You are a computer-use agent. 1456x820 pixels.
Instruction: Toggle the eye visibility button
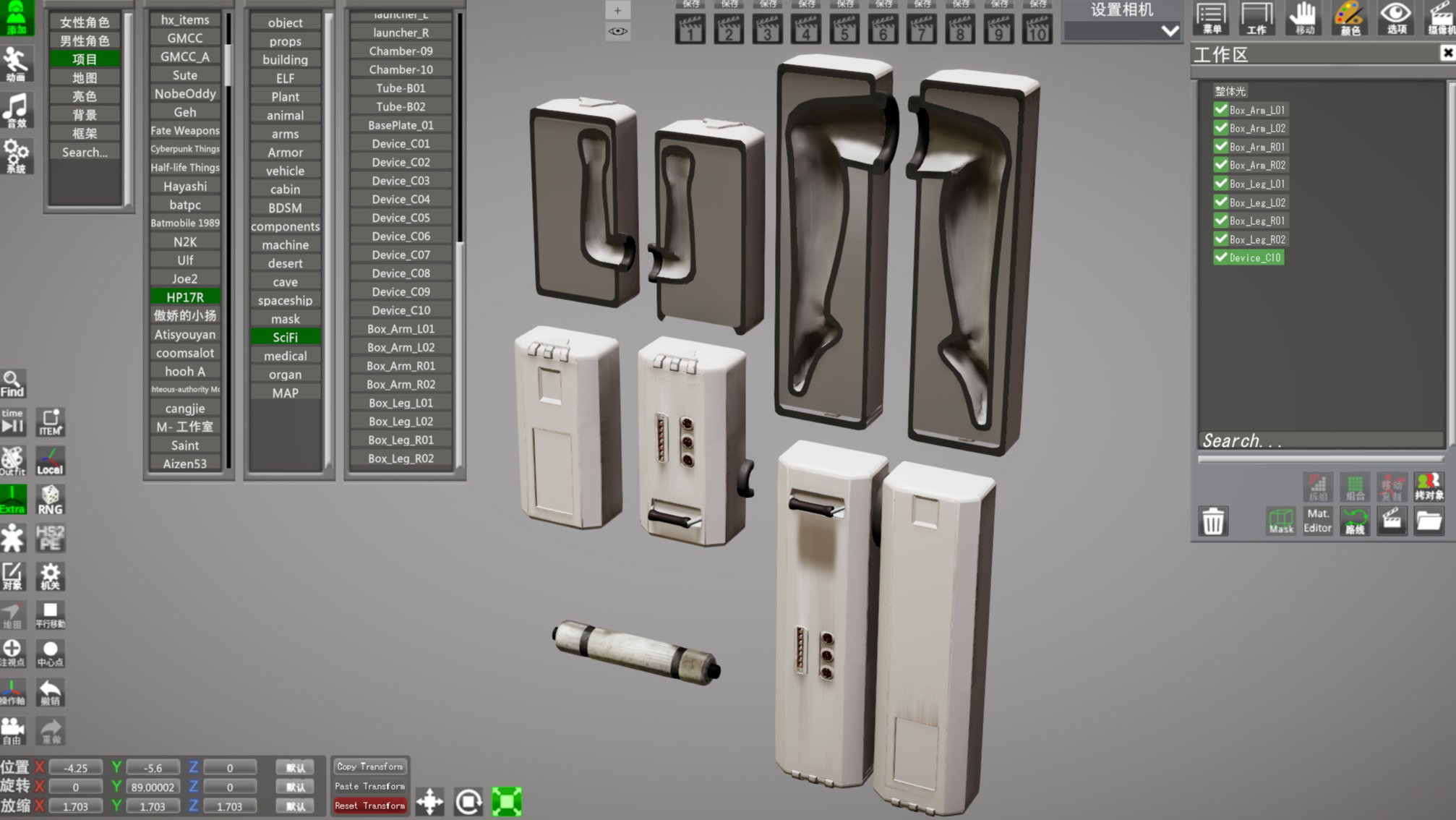617,31
